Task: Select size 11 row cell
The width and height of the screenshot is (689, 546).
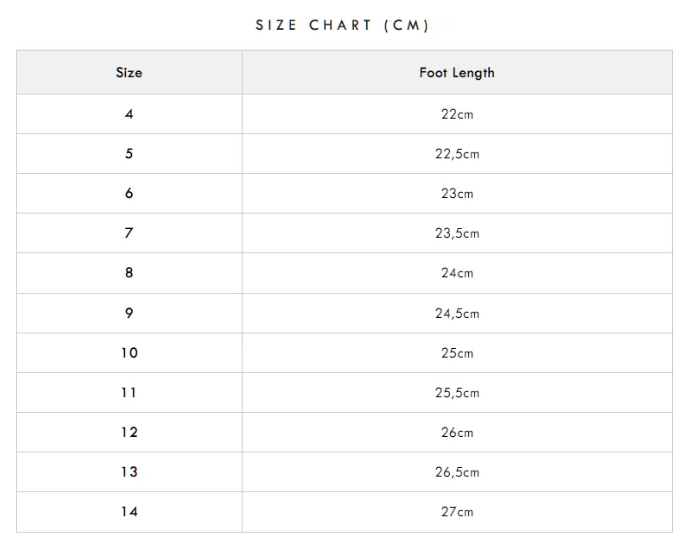Action: point(129,392)
